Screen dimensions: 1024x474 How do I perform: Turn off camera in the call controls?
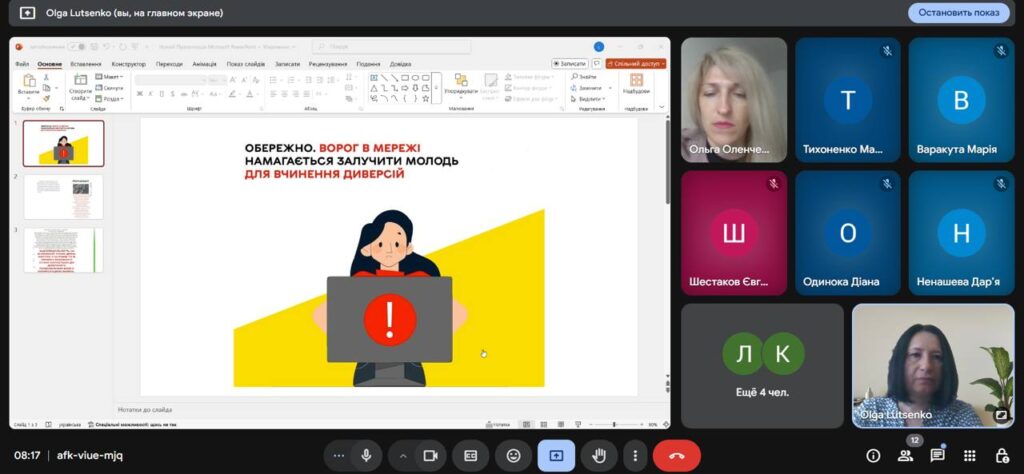coord(431,455)
